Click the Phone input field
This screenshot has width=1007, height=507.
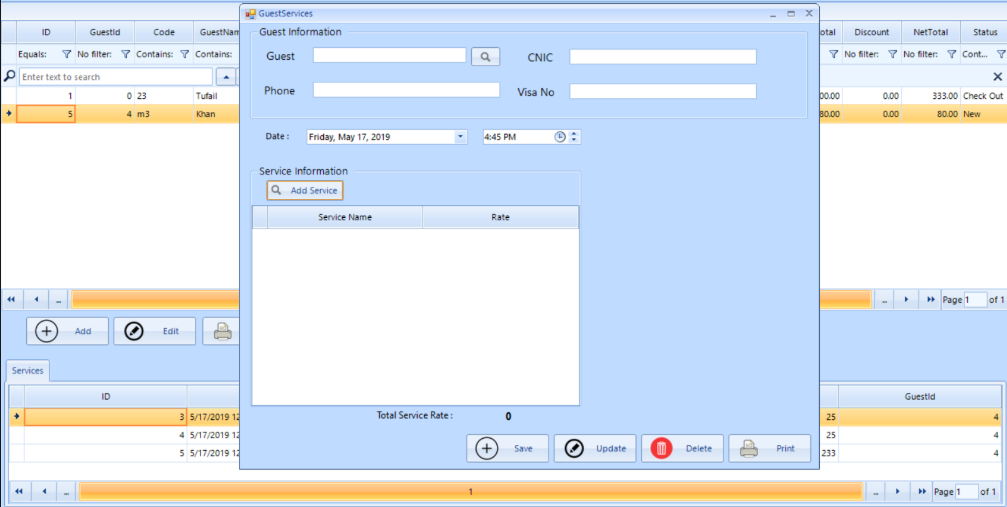click(405, 90)
